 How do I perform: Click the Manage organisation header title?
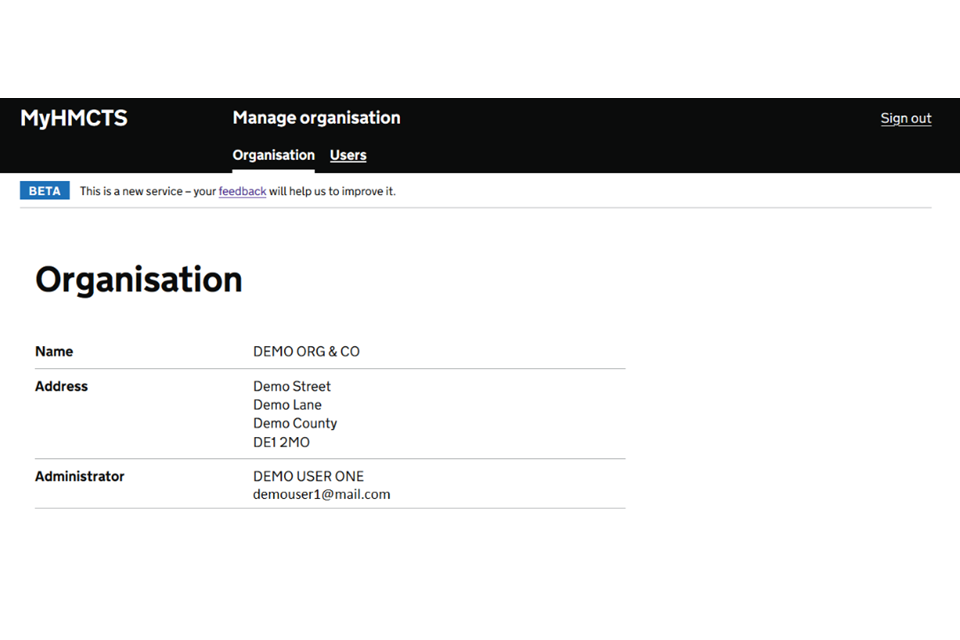click(x=316, y=118)
